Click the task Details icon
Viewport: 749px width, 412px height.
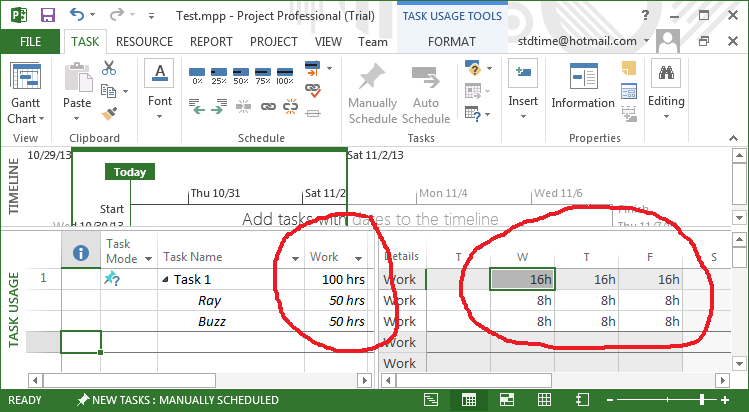629,91
